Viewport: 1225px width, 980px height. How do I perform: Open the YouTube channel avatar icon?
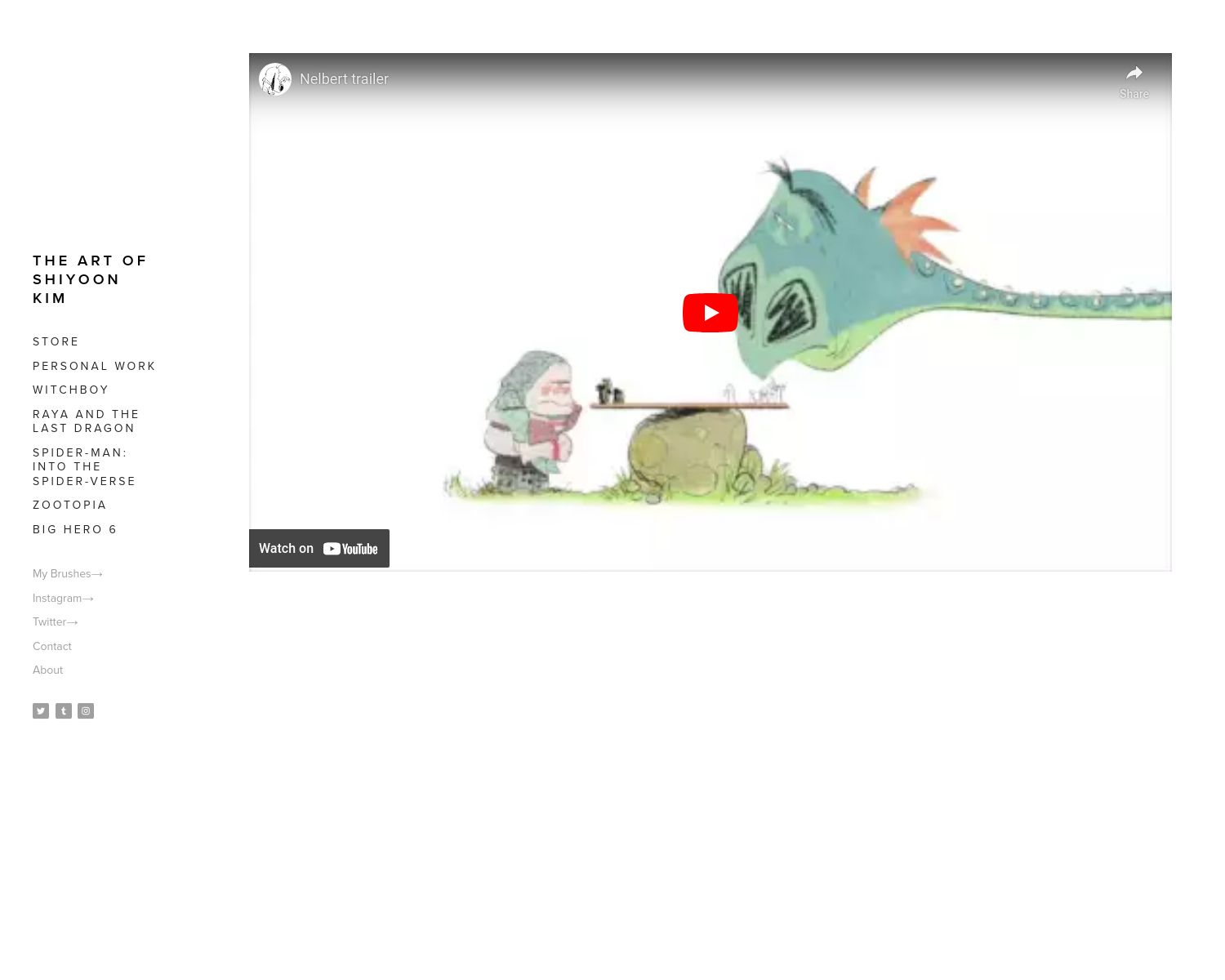275,79
